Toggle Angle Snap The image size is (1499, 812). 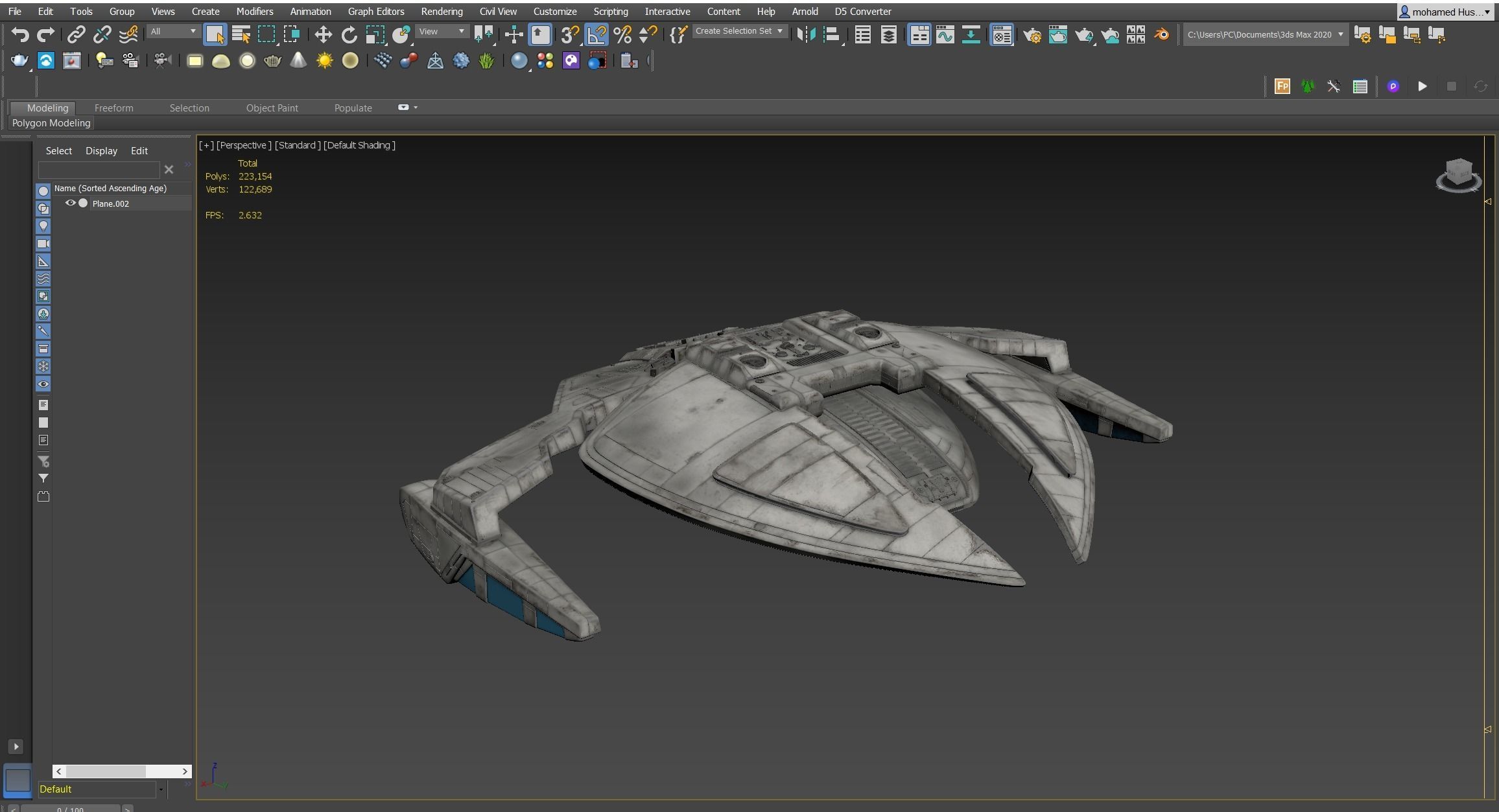point(596,34)
